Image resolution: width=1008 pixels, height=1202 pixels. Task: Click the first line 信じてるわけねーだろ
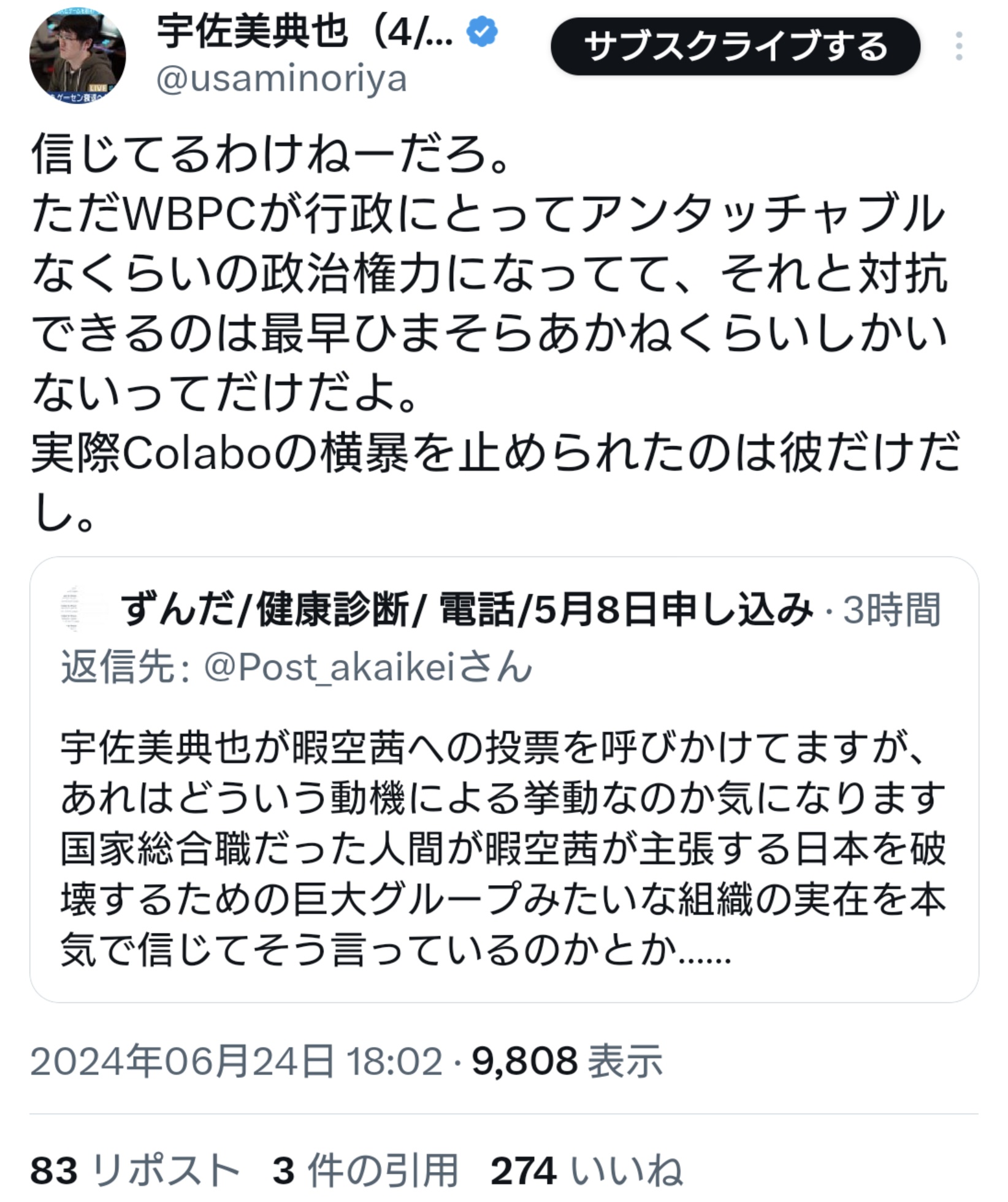(271, 153)
